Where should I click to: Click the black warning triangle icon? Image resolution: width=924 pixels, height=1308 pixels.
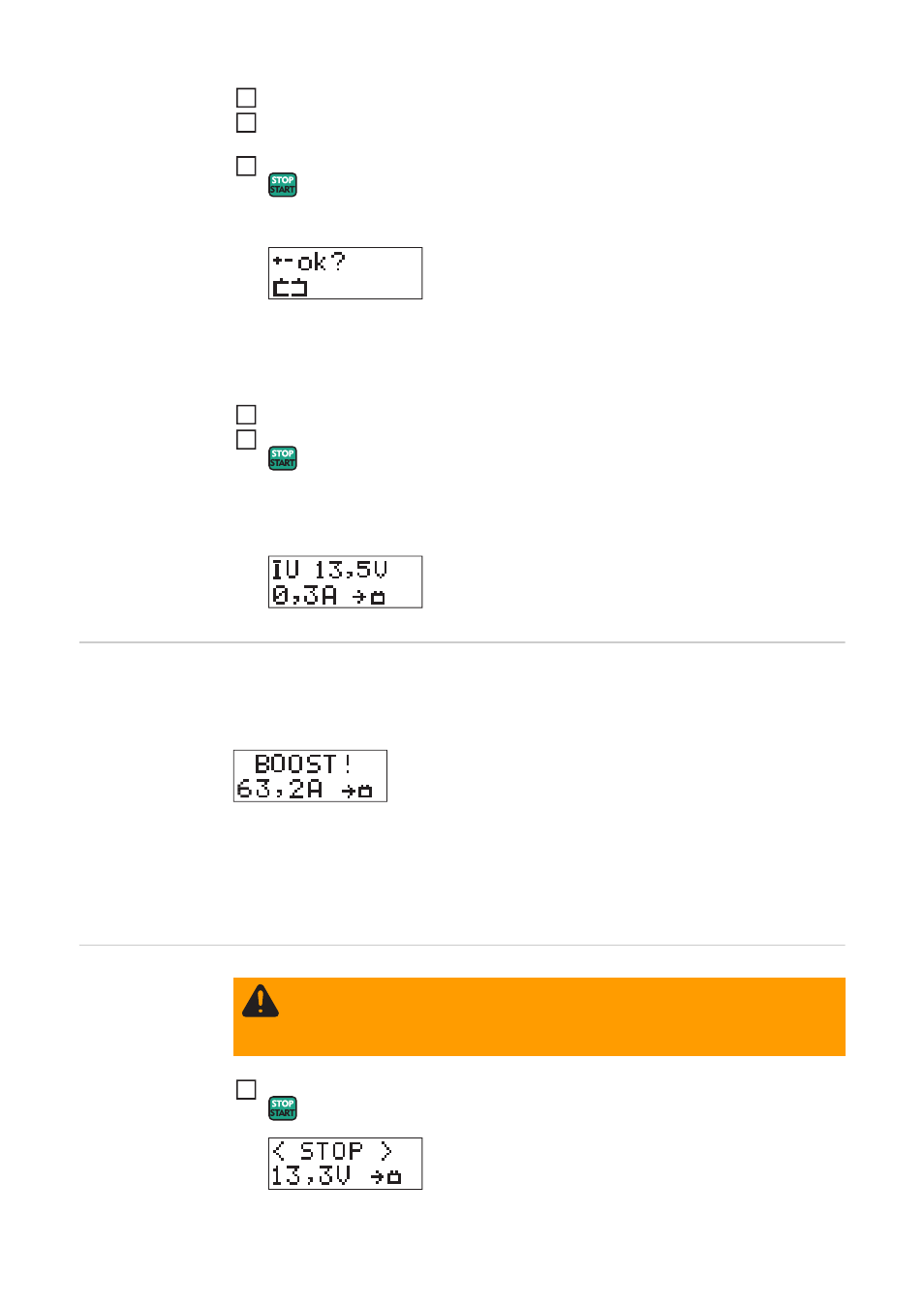tap(261, 1001)
